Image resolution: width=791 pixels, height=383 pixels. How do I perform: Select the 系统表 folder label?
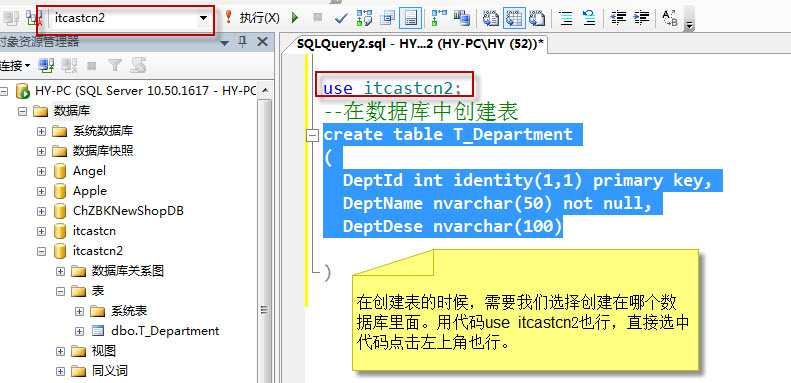point(129,311)
